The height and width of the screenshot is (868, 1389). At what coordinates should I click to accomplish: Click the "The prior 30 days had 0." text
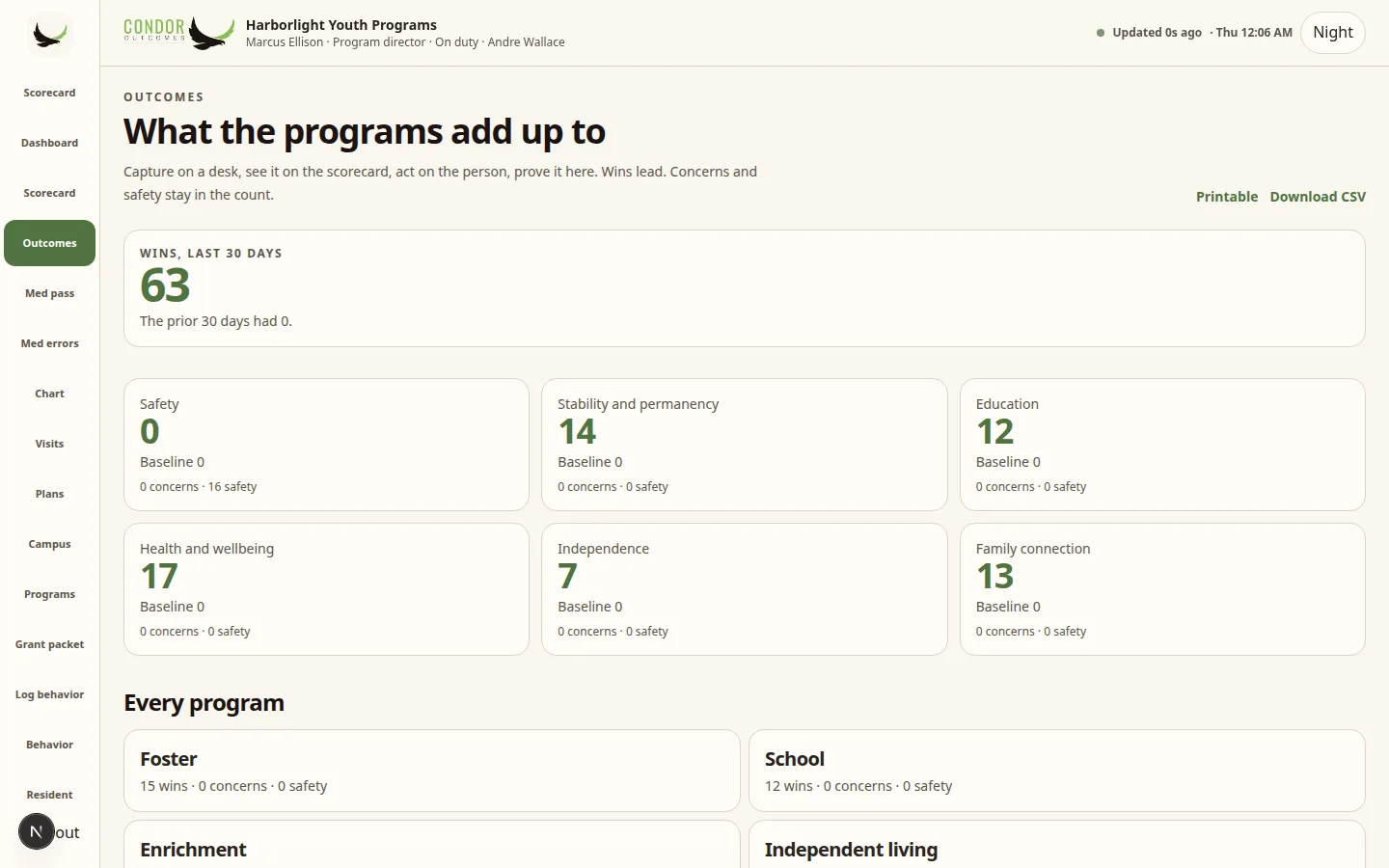(x=216, y=321)
